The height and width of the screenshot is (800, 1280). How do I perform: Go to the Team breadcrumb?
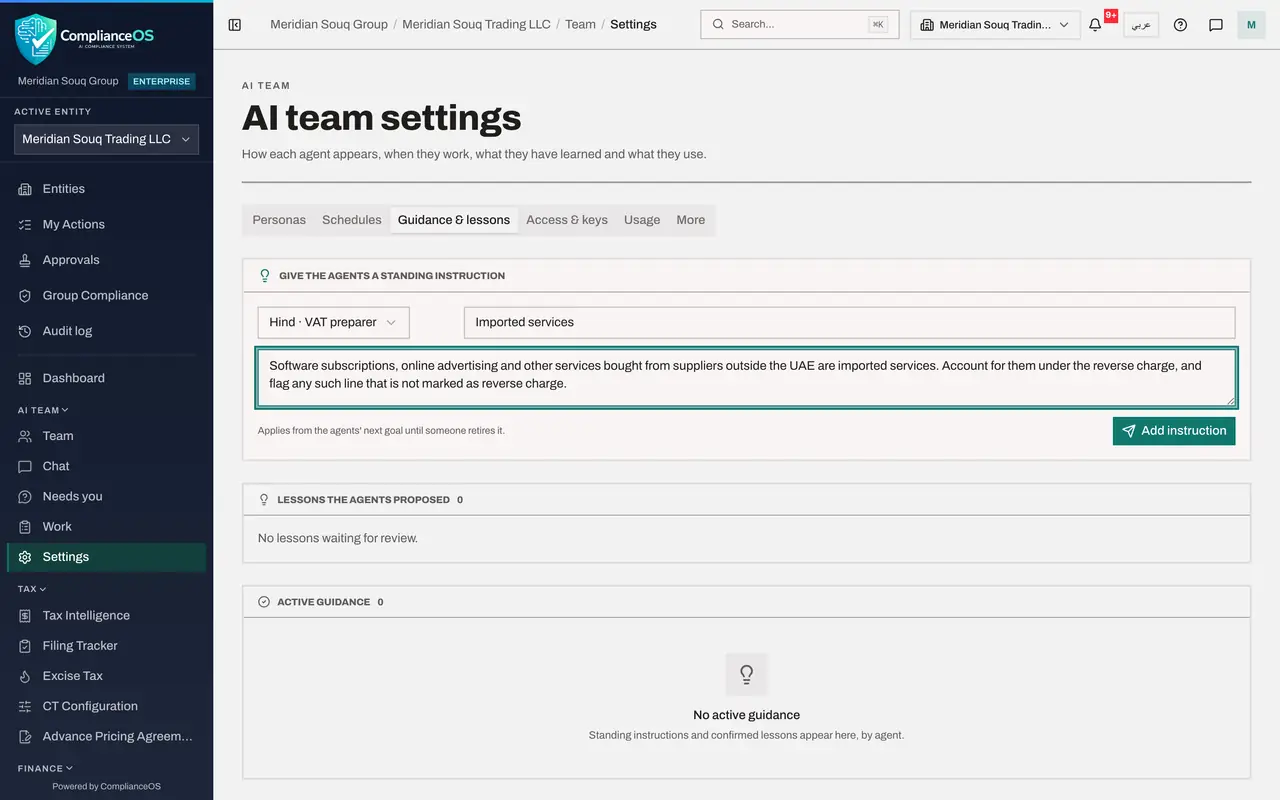pyautogui.click(x=580, y=24)
